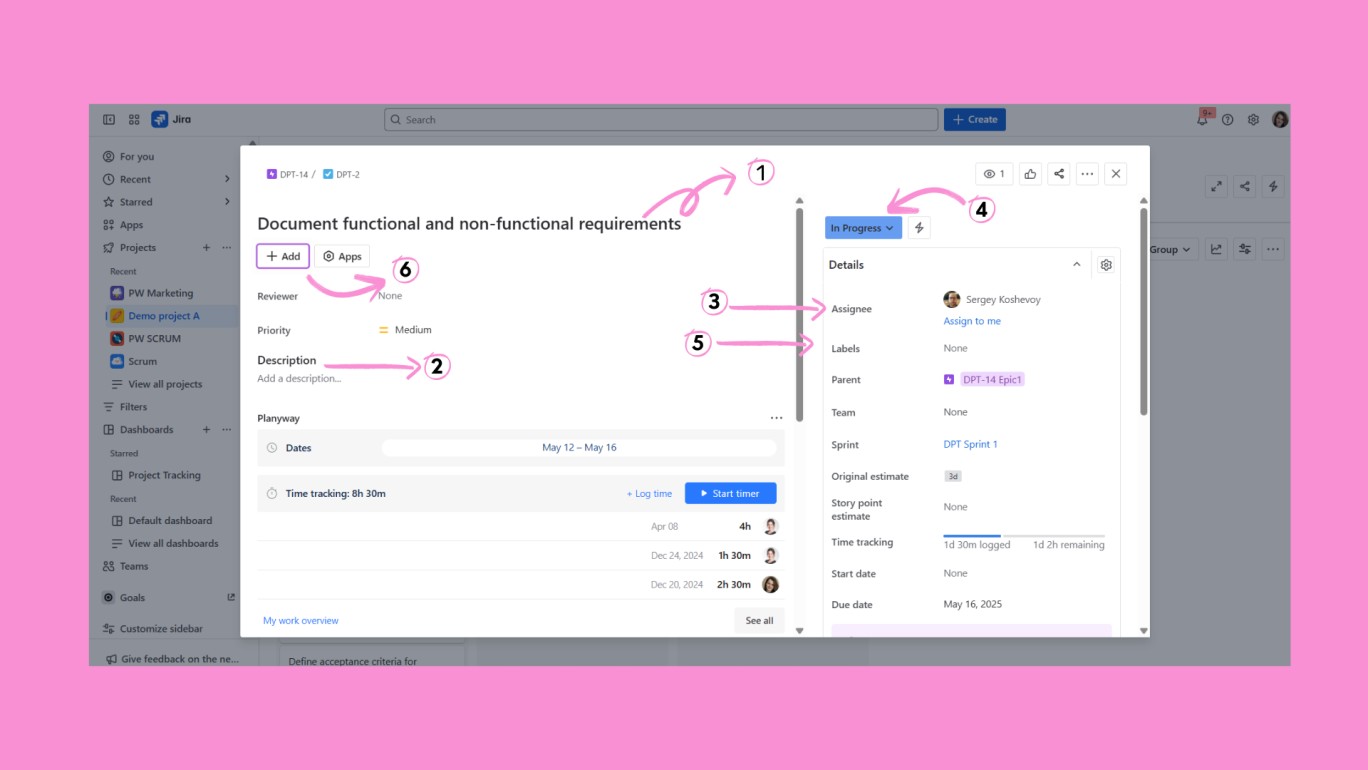
Task: Select Filters in the sidebar
Action: pos(133,407)
